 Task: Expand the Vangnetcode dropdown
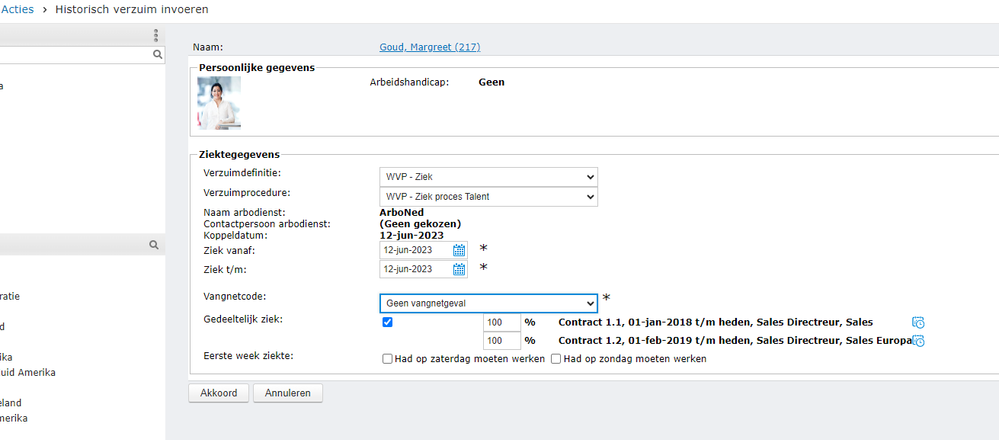tap(488, 303)
